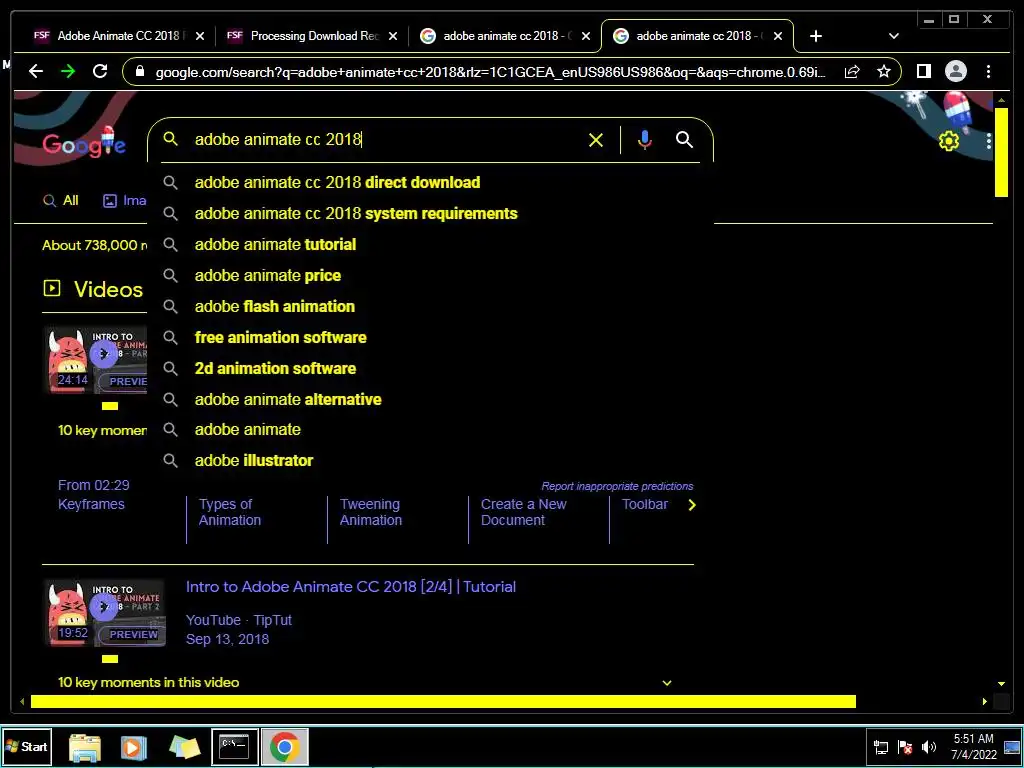Click the Chrome taskbar icon
Image resolution: width=1024 pixels, height=768 pixels.
pos(284,747)
